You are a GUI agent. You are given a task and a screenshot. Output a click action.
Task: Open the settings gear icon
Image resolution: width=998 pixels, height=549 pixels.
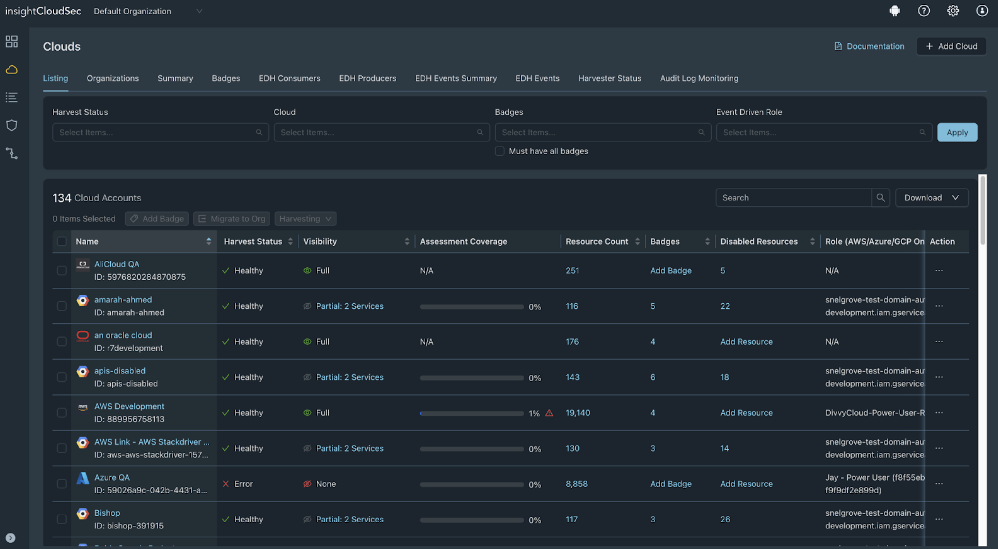click(x=953, y=11)
